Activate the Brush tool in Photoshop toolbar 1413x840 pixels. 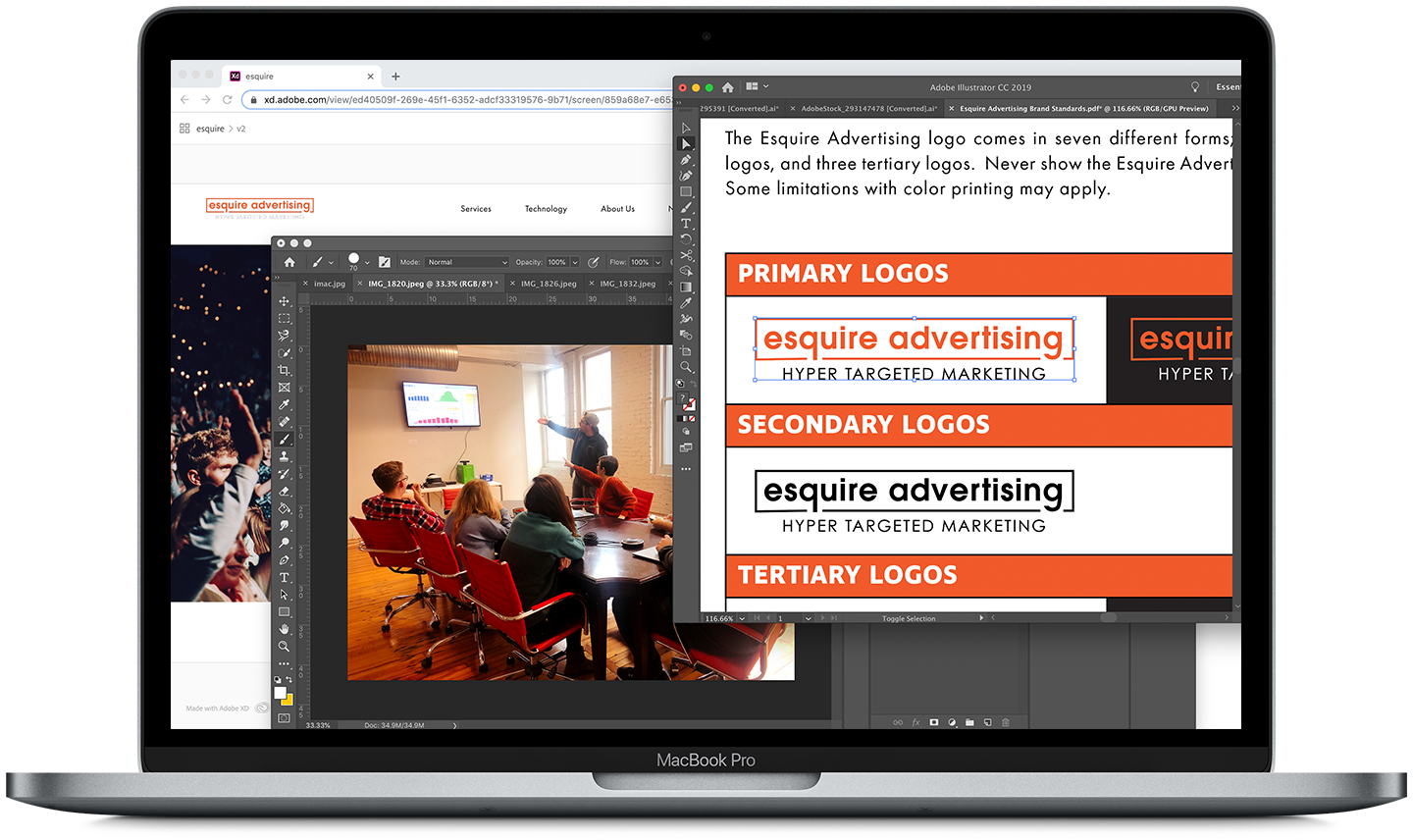coord(284,439)
